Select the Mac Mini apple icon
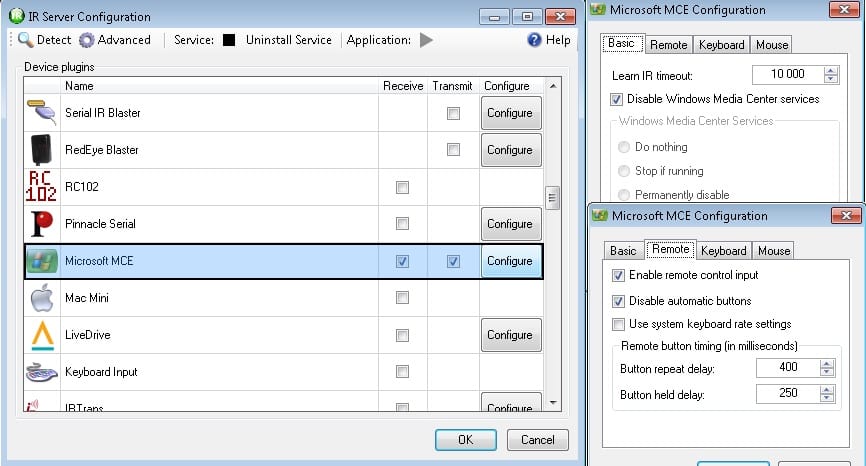The height and width of the screenshot is (466, 866). [41, 298]
